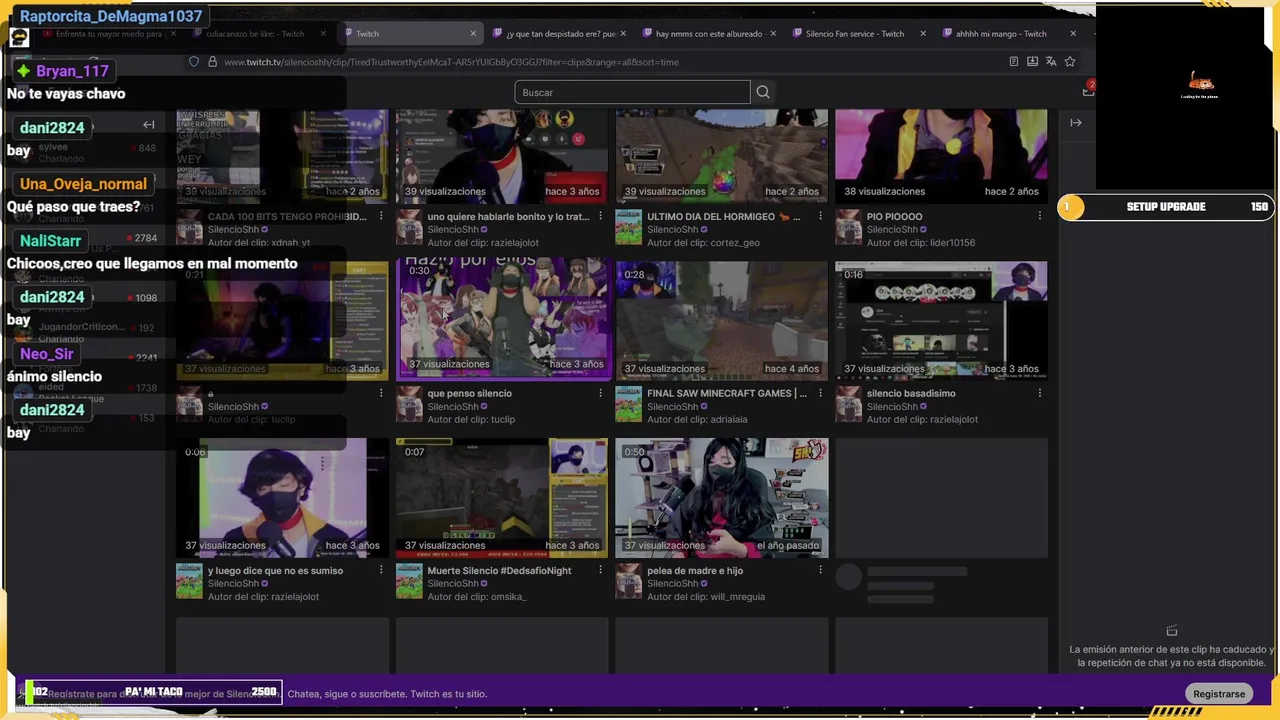Click avatar beside 'pelea de madre e hijo'
Image resolution: width=1280 pixels, height=720 pixels.
click(x=628, y=581)
